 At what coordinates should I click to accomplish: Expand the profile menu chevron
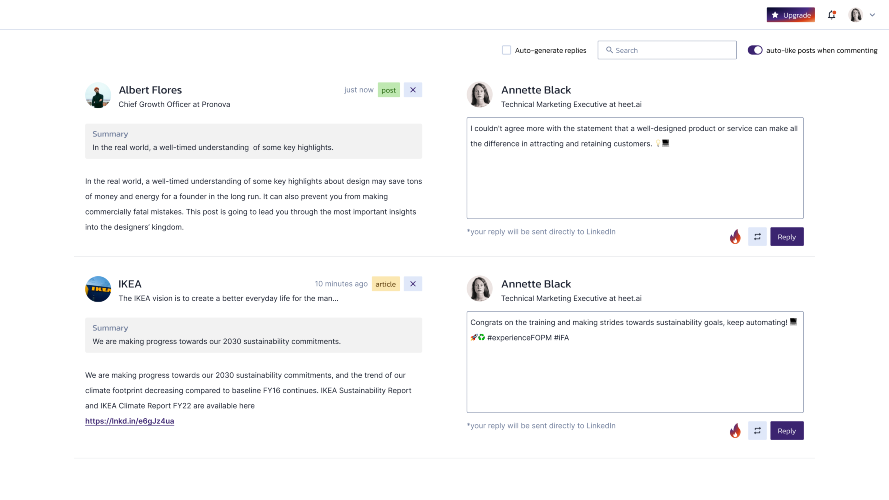872,15
